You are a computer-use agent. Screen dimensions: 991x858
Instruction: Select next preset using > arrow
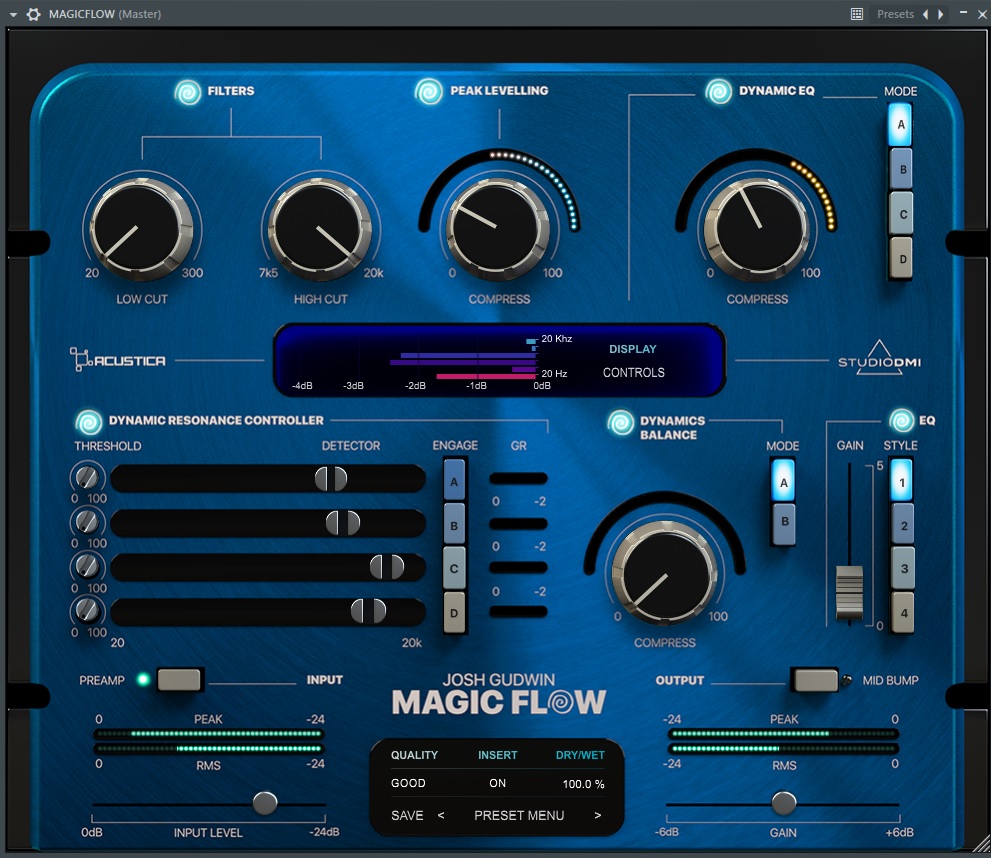[x=598, y=816]
